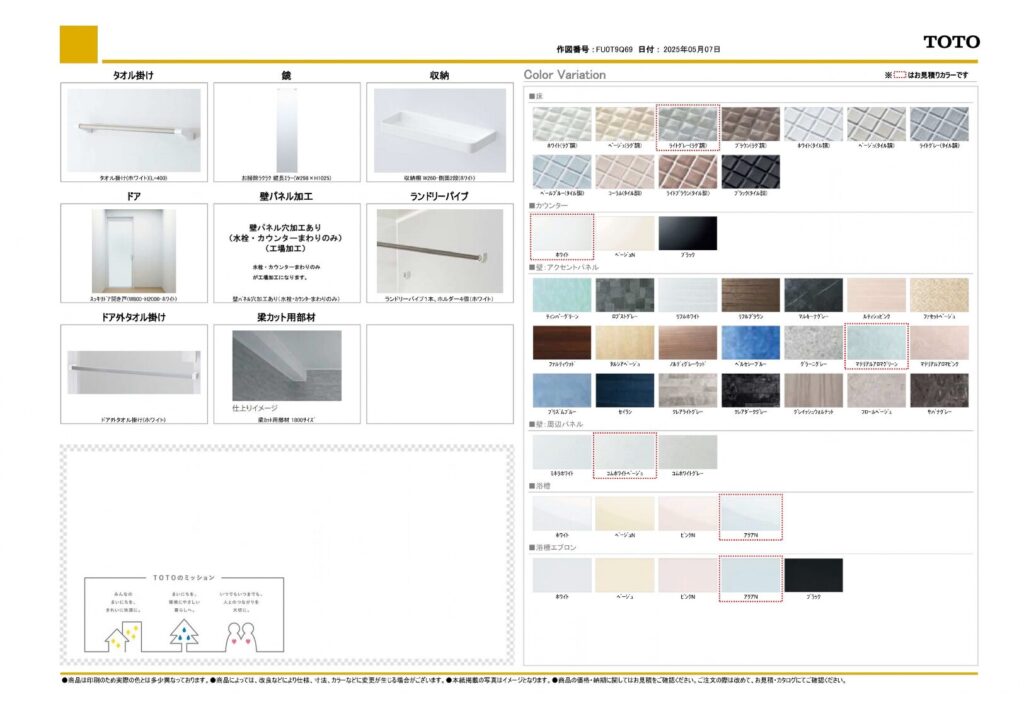Click the Color Variation section heading
1024x709 pixels.
[565, 74]
